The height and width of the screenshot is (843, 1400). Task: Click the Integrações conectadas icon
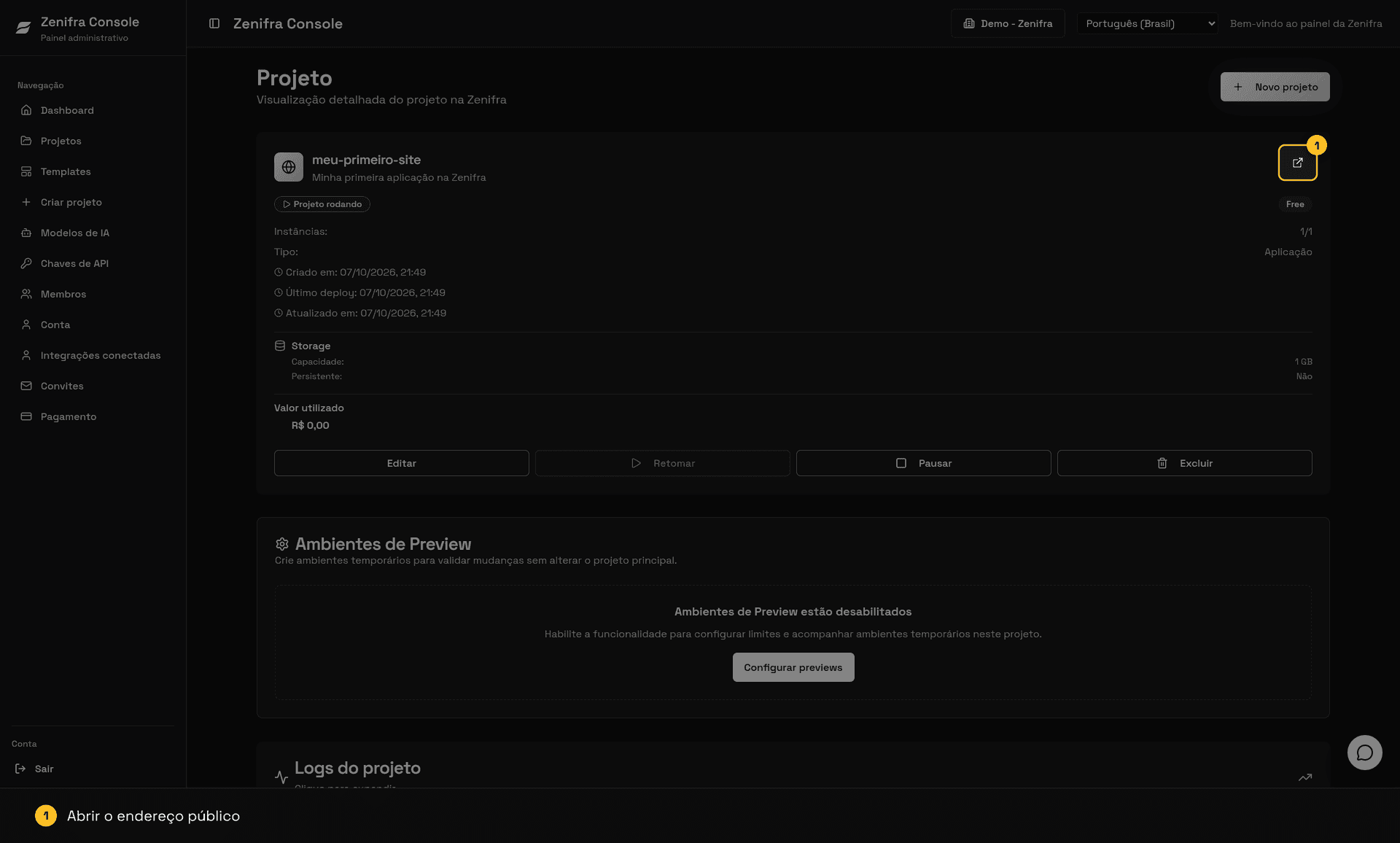pyautogui.click(x=26, y=355)
